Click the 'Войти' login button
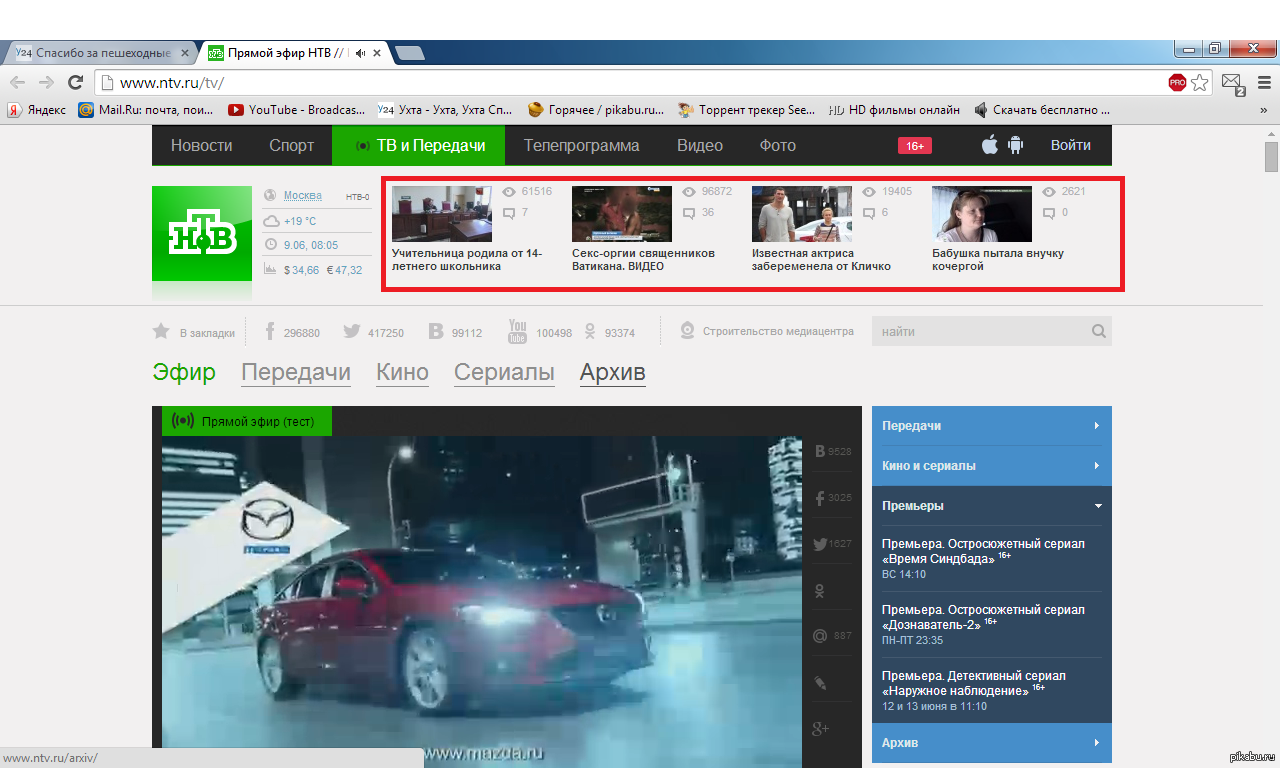Screen dimensions: 1280x768 (1070, 146)
